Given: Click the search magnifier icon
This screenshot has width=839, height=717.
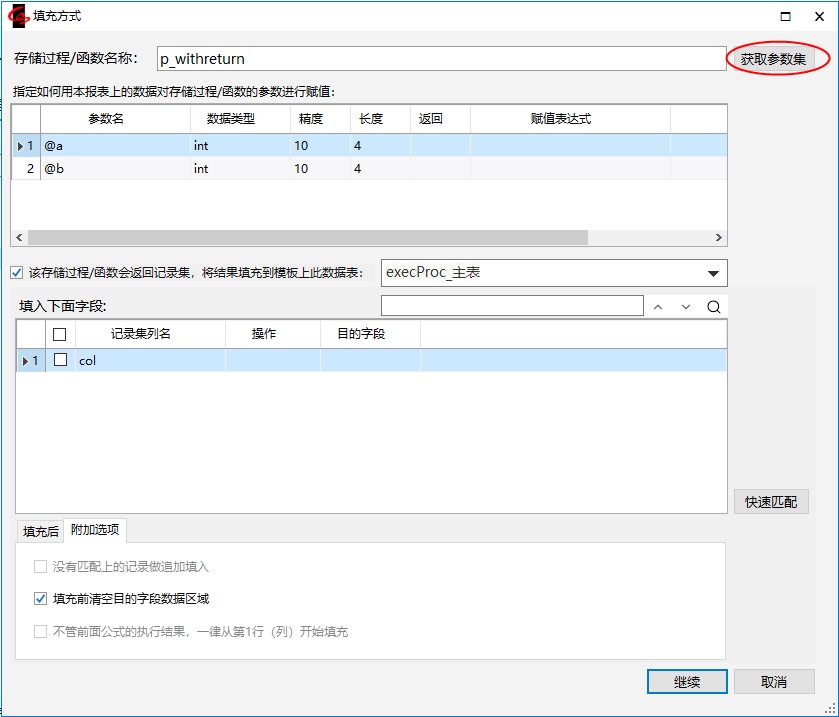Looking at the screenshot, I should (x=713, y=307).
